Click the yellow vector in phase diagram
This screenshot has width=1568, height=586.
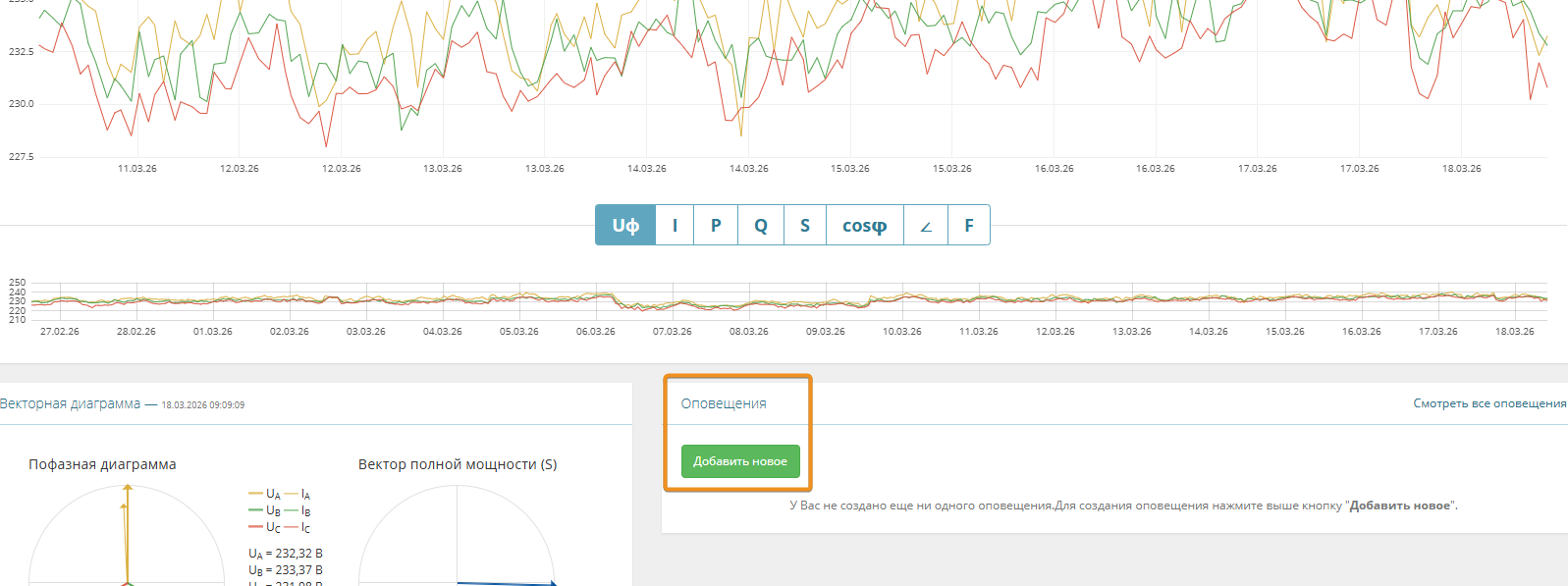[x=127, y=530]
